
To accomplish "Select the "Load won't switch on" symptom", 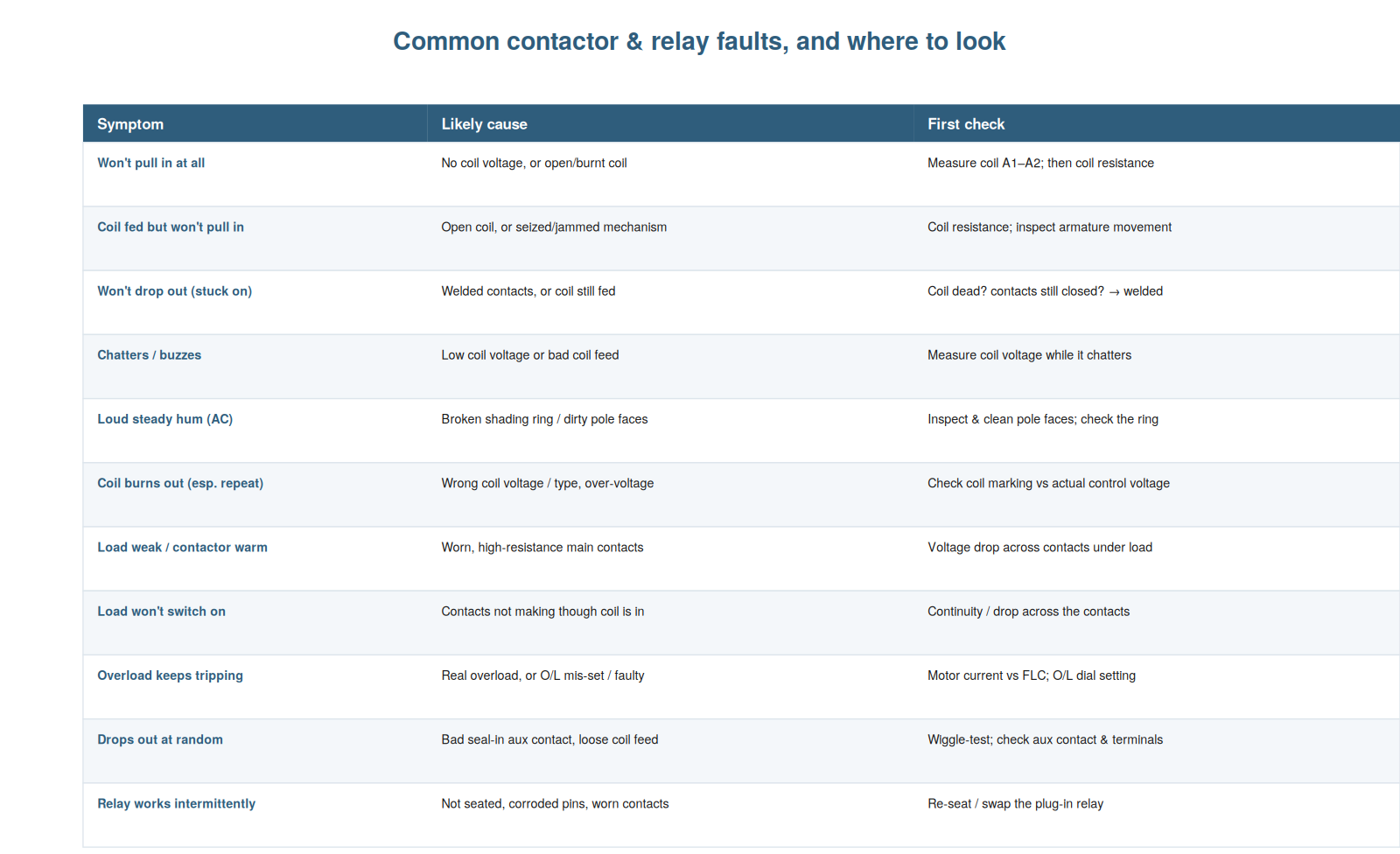I will (x=162, y=611).
